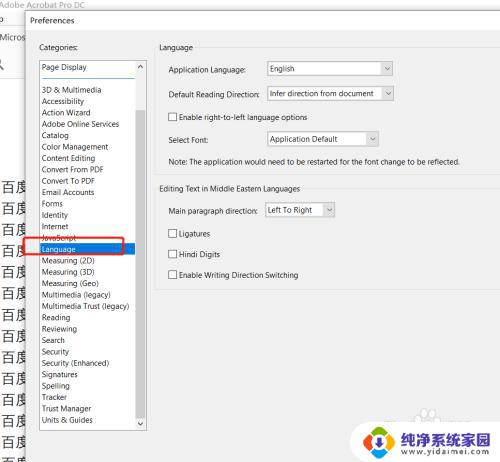Open Default Reading Direction dropdown
This screenshot has height=462, width=500.
[330, 93]
